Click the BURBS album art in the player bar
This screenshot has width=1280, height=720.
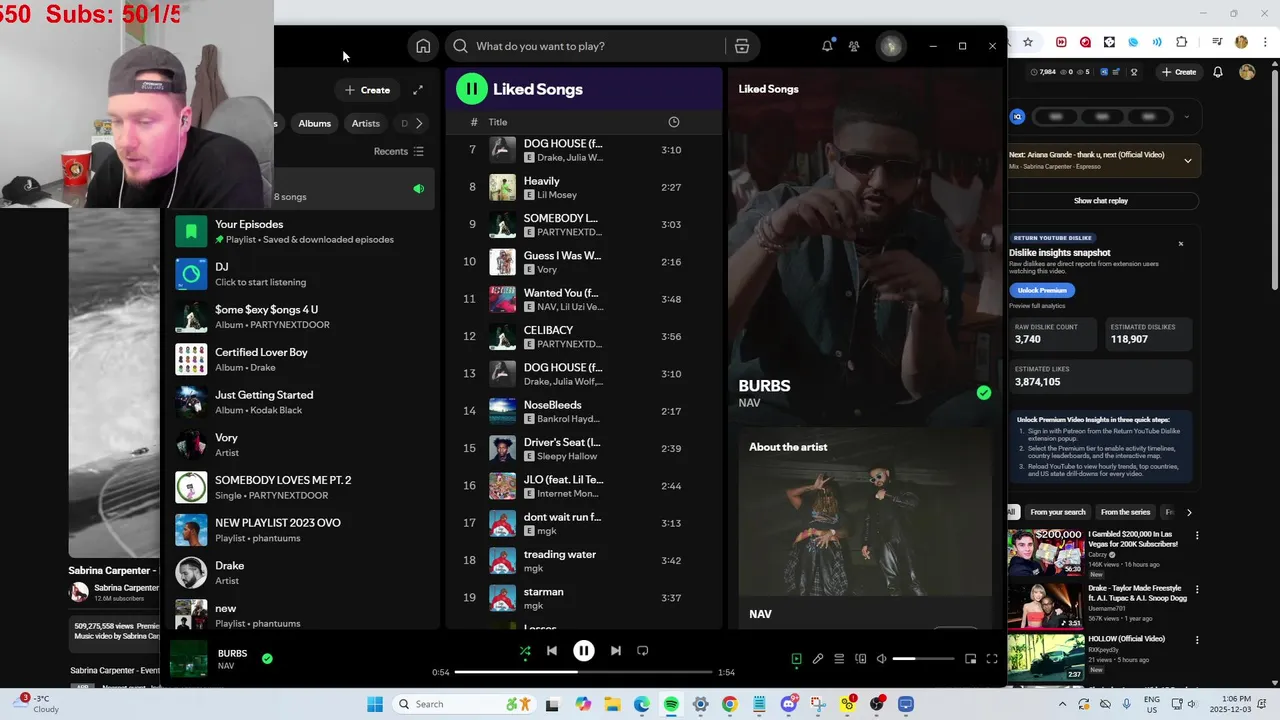(x=189, y=660)
